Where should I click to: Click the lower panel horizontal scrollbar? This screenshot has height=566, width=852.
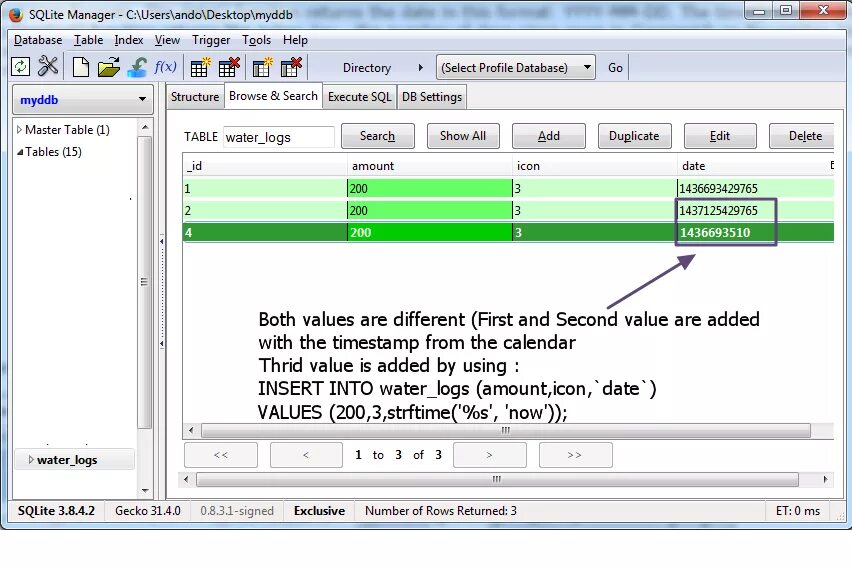(x=497, y=479)
